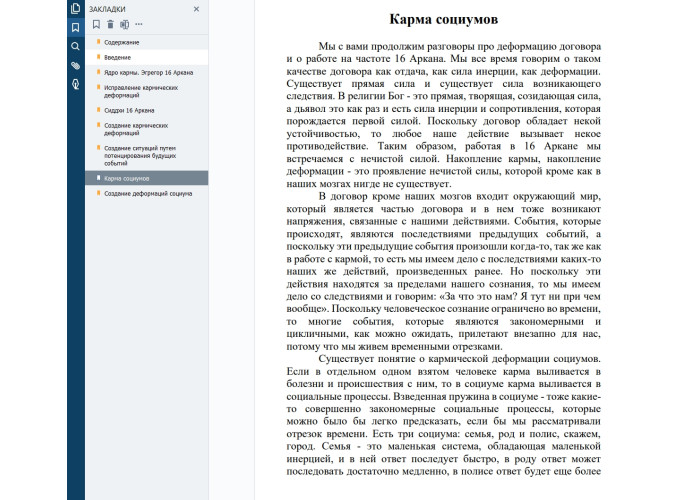Open the Search panel icon
The height and width of the screenshot is (500, 700).
point(75,46)
